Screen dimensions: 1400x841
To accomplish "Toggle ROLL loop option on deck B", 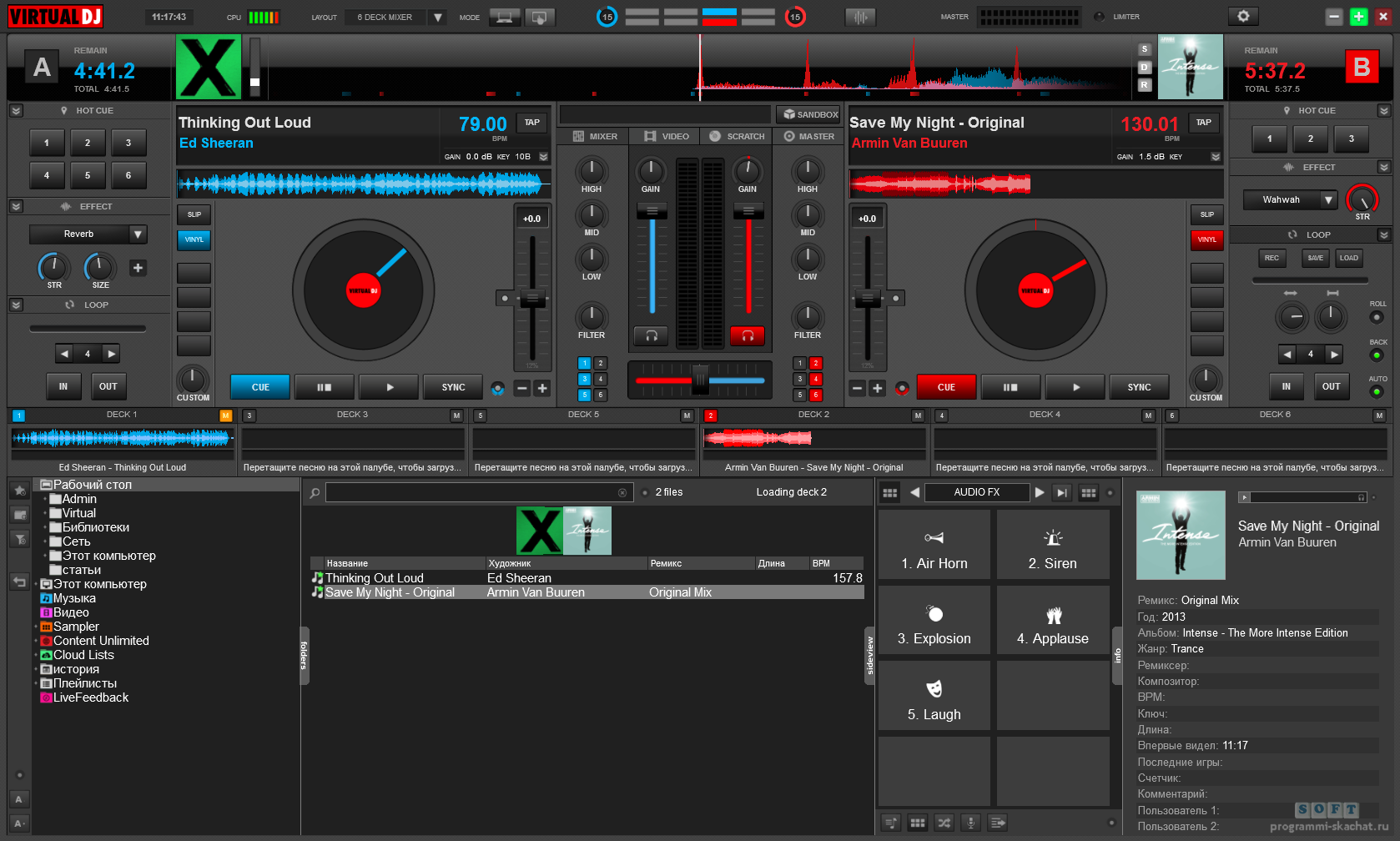I will tap(1377, 317).
